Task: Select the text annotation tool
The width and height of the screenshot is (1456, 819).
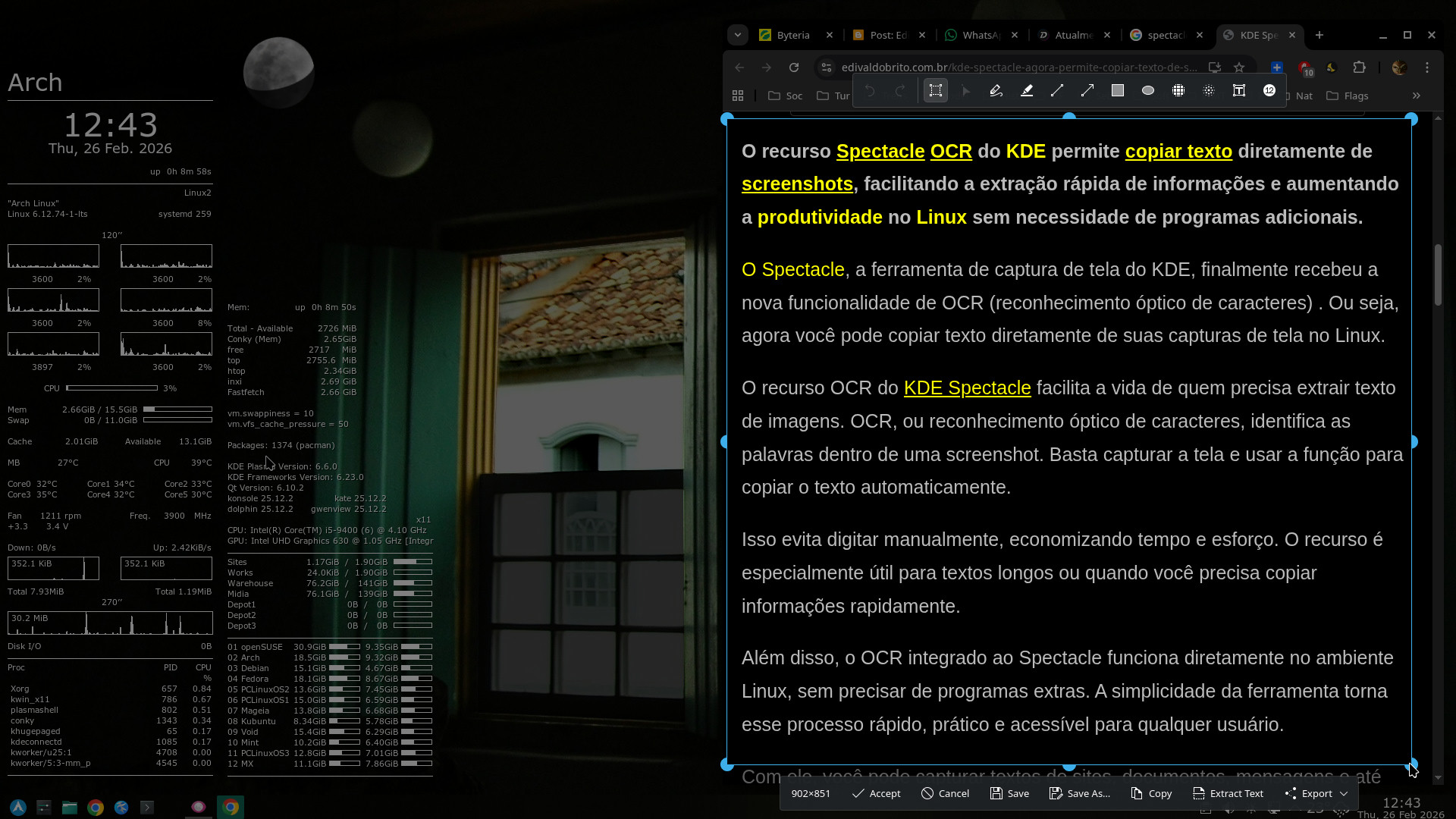Action: point(1239,91)
